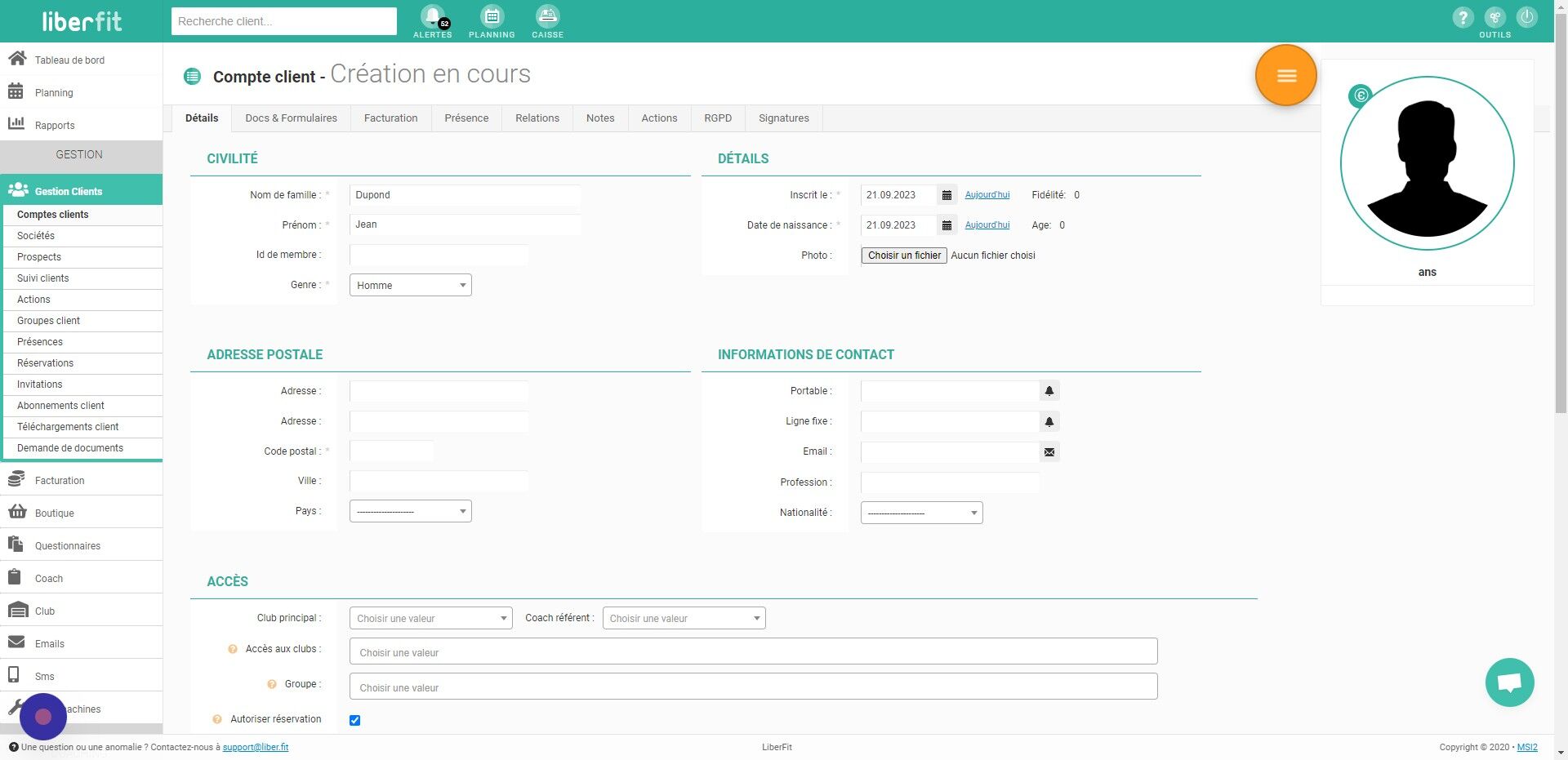Expand the Genre dropdown
Screen dimensions: 1568x760
coord(410,285)
